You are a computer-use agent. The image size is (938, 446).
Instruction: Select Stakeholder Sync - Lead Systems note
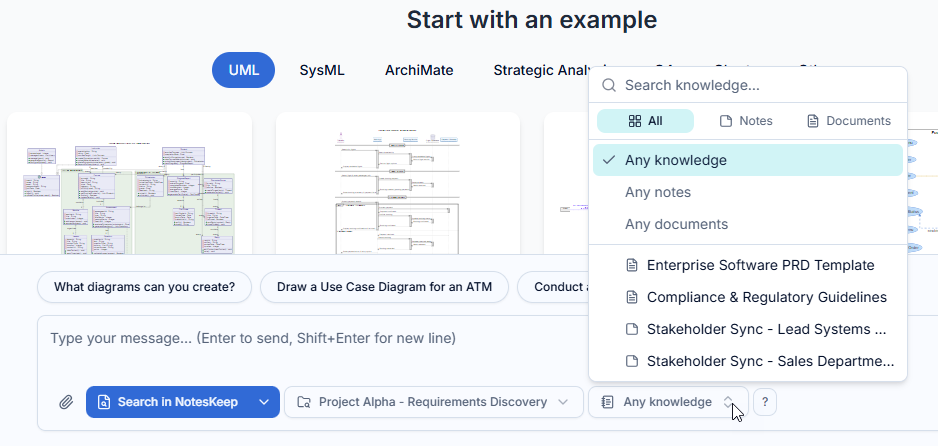[x=748, y=329]
